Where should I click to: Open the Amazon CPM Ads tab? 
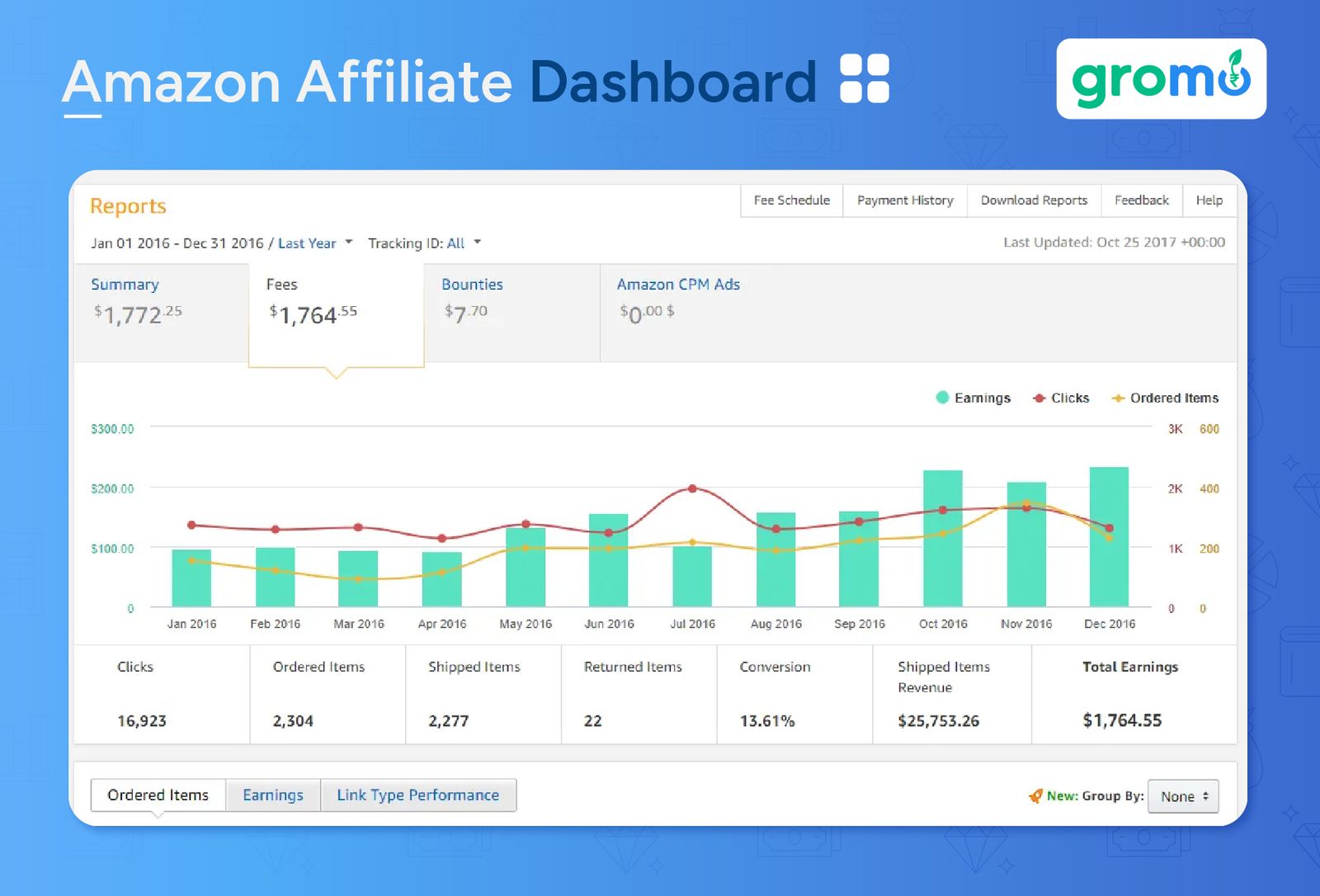677,284
